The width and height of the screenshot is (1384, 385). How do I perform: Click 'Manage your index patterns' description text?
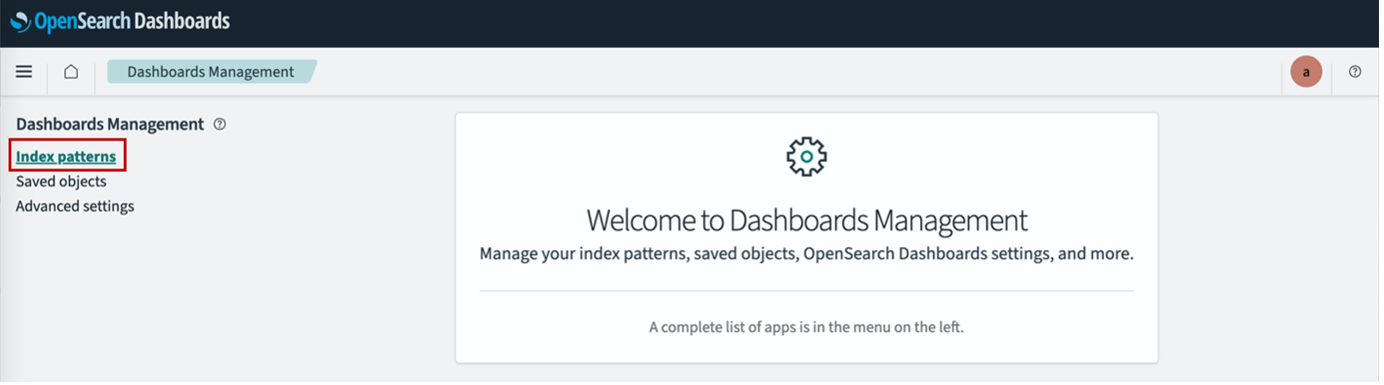tap(806, 254)
